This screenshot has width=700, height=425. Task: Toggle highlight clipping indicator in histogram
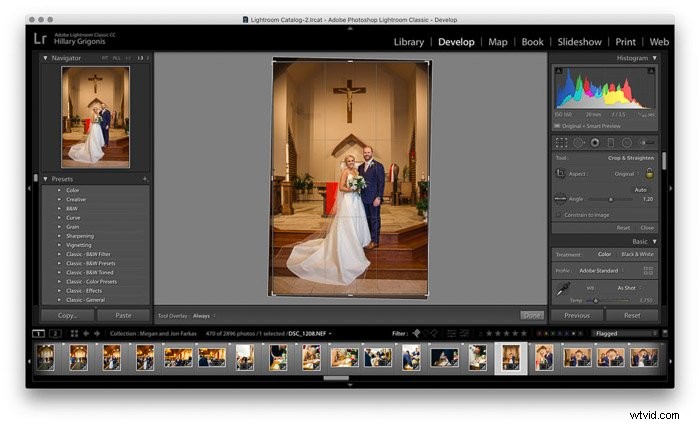pyautogui.click(x=651, y=70)
